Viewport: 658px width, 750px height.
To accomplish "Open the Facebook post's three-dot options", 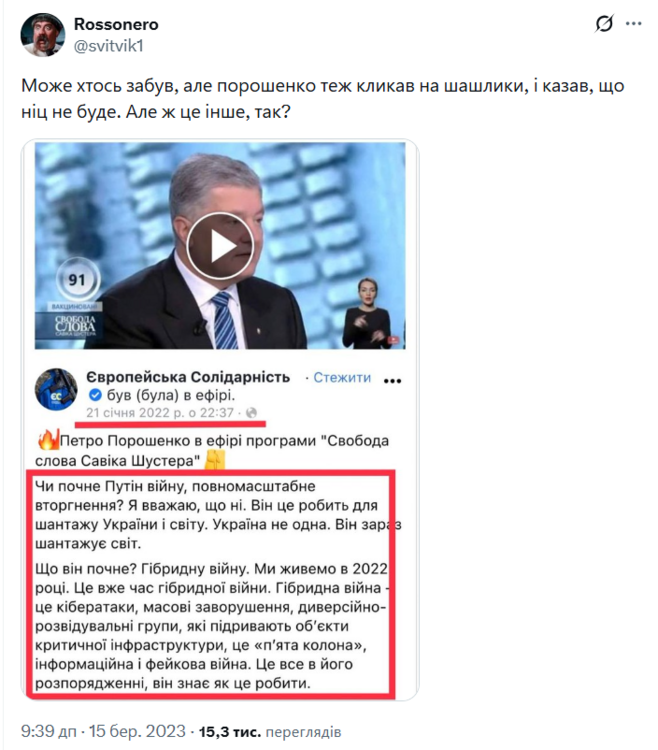I will point(393,381).
